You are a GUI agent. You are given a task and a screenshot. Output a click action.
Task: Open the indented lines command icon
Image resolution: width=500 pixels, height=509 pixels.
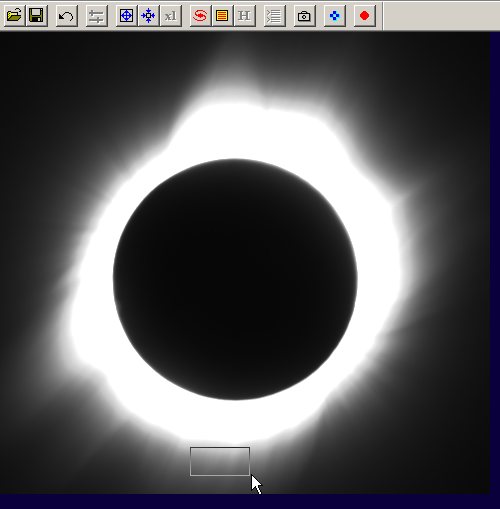(274, 15)
